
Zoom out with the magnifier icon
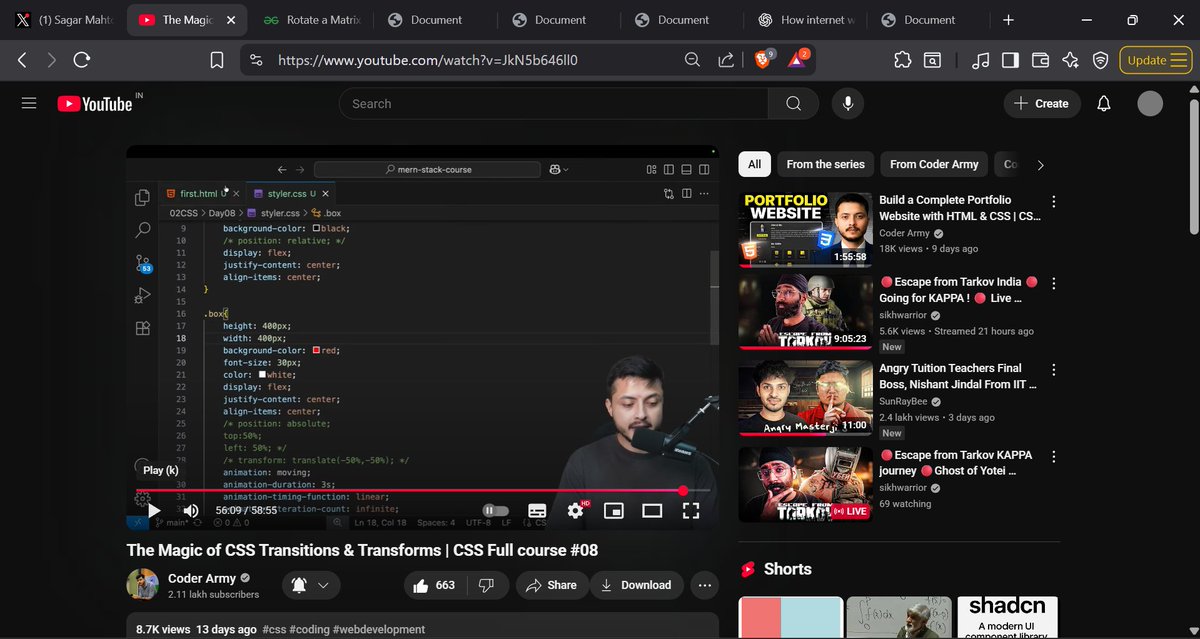(692, 60)
